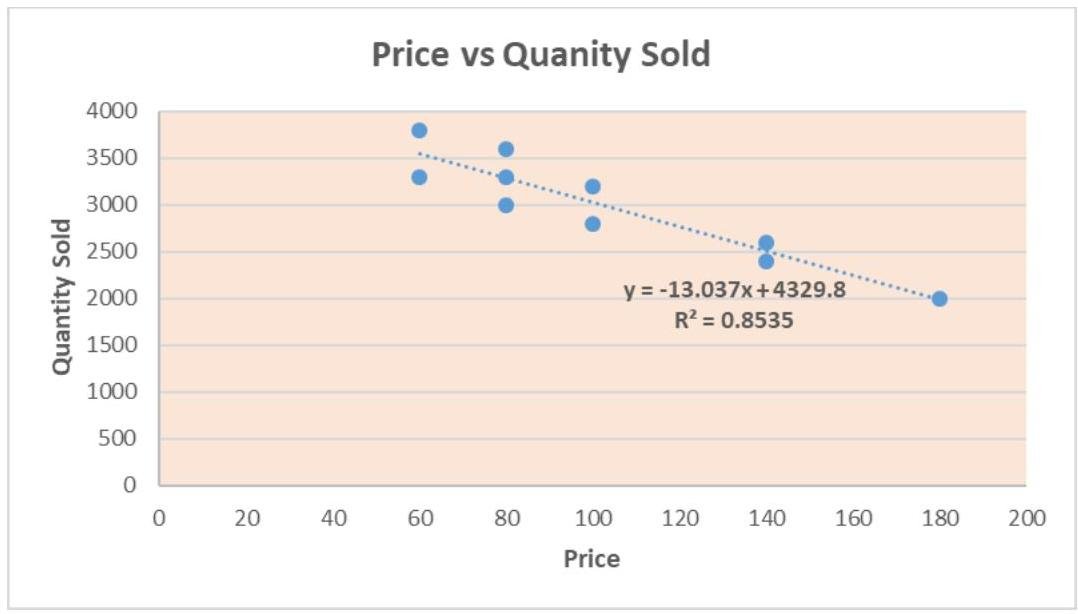This screenshot has width=1078, height=614.
Task: Select the lowest data point at price 80
Action: tap(506, 205)
